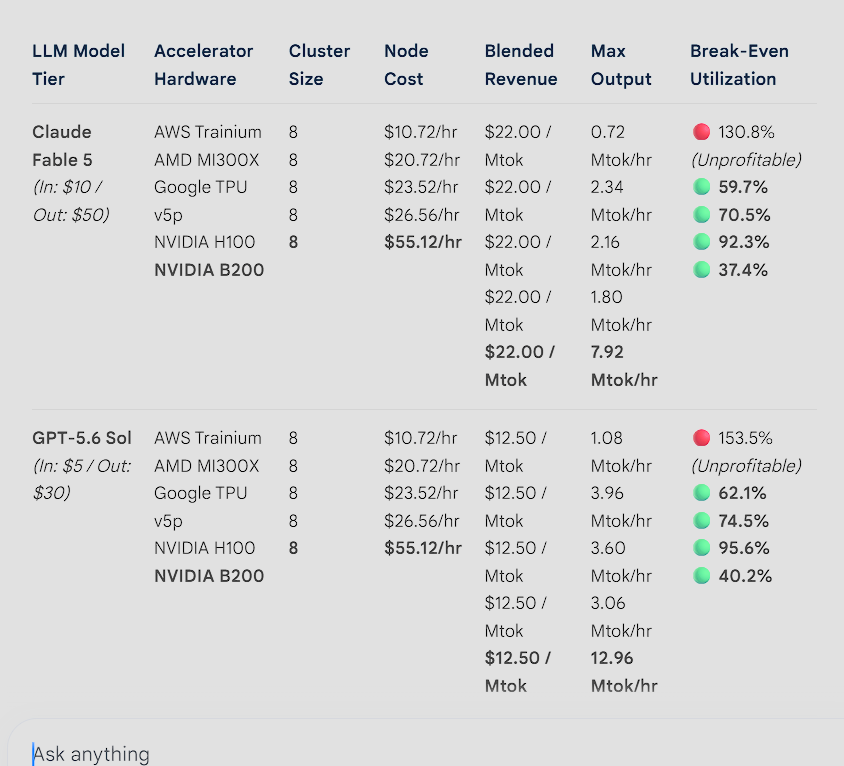The image size is (844, 766).
Task: Click $10.72/hr in the GPT-5.6 Sol row
Action: (x=420, y=438)
